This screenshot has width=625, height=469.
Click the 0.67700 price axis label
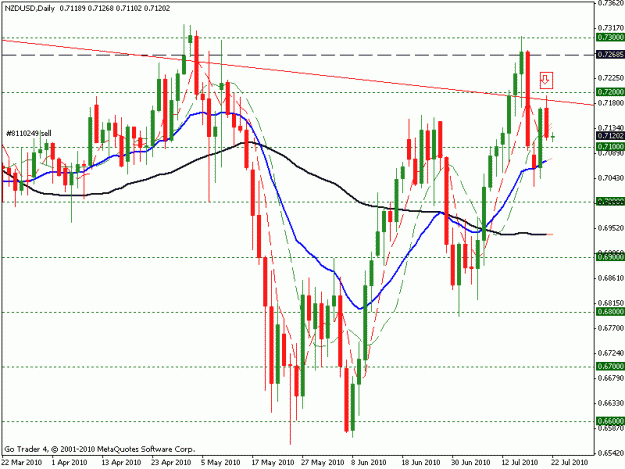click(x=611, y=328)
